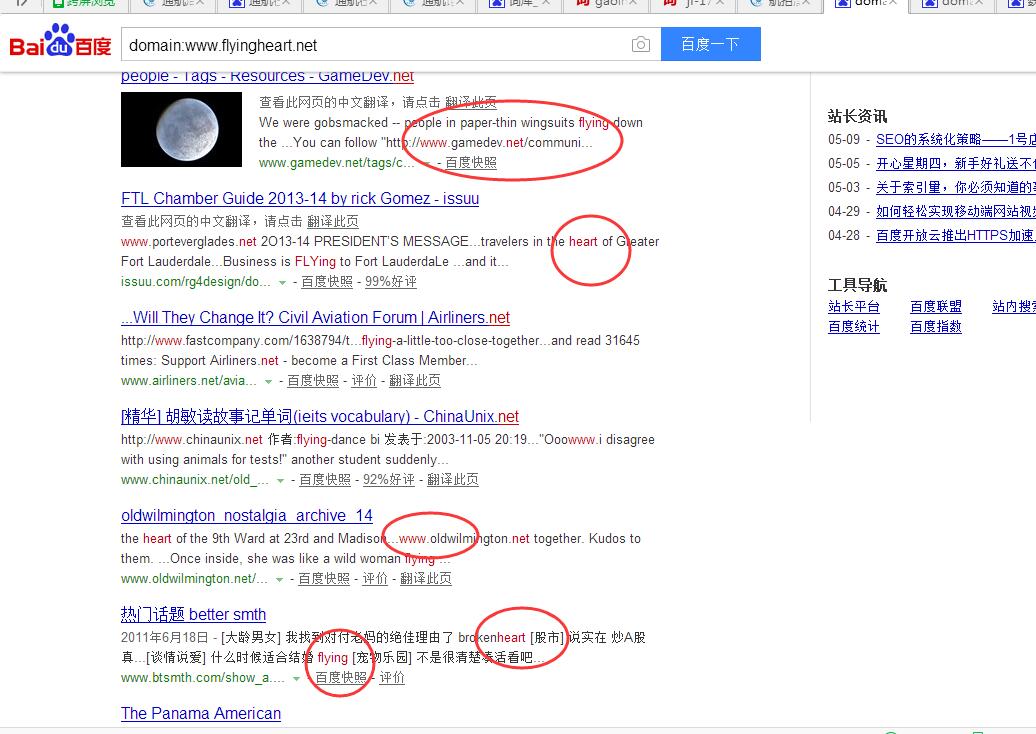
Task: Click 百度指数 in 工具导航
Action: (x=936, y=326)
